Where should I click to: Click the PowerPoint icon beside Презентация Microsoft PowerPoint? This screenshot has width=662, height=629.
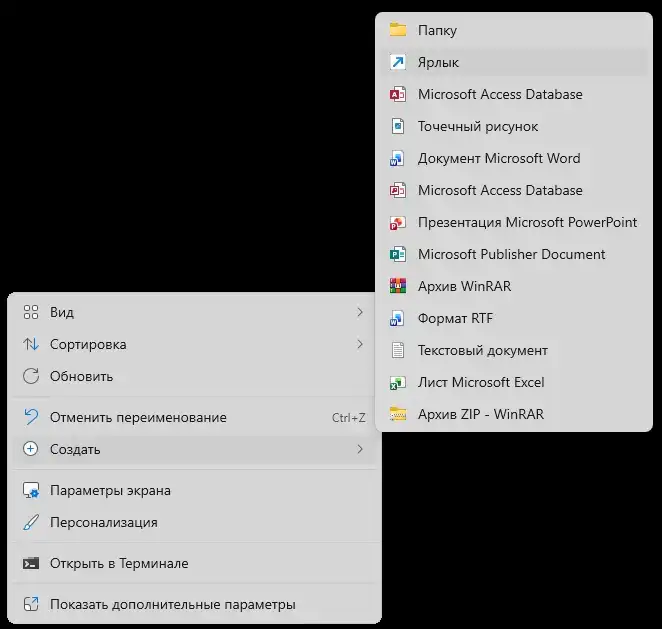[x=397, y=222]
